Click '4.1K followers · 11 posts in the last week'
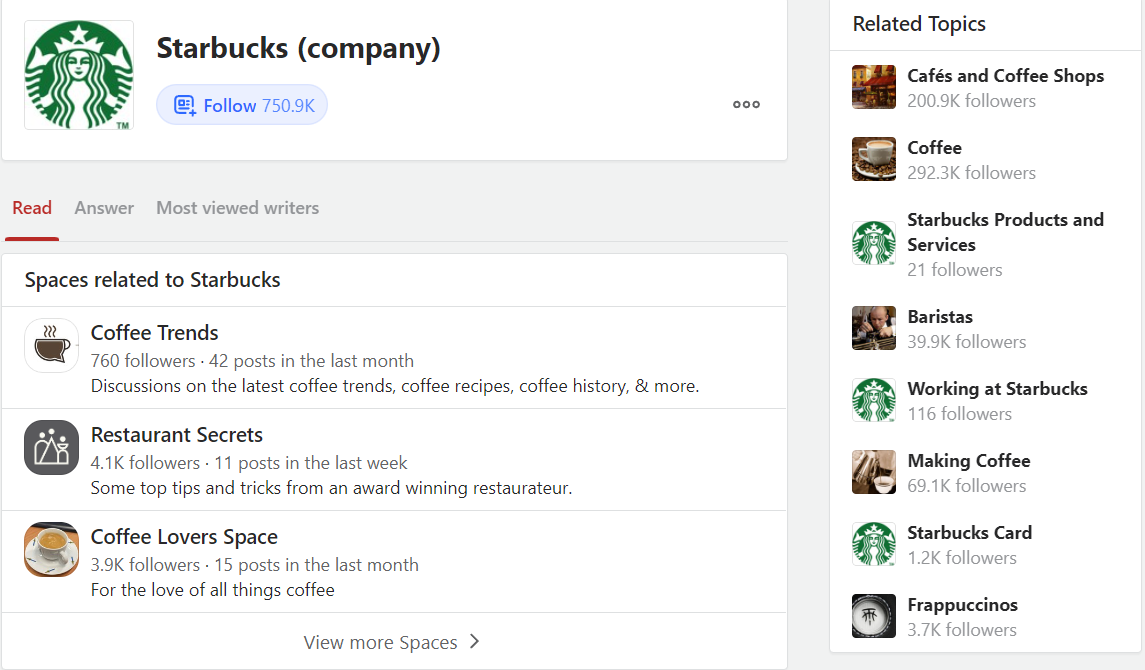The image size is (1145, 670). point(249,463)
